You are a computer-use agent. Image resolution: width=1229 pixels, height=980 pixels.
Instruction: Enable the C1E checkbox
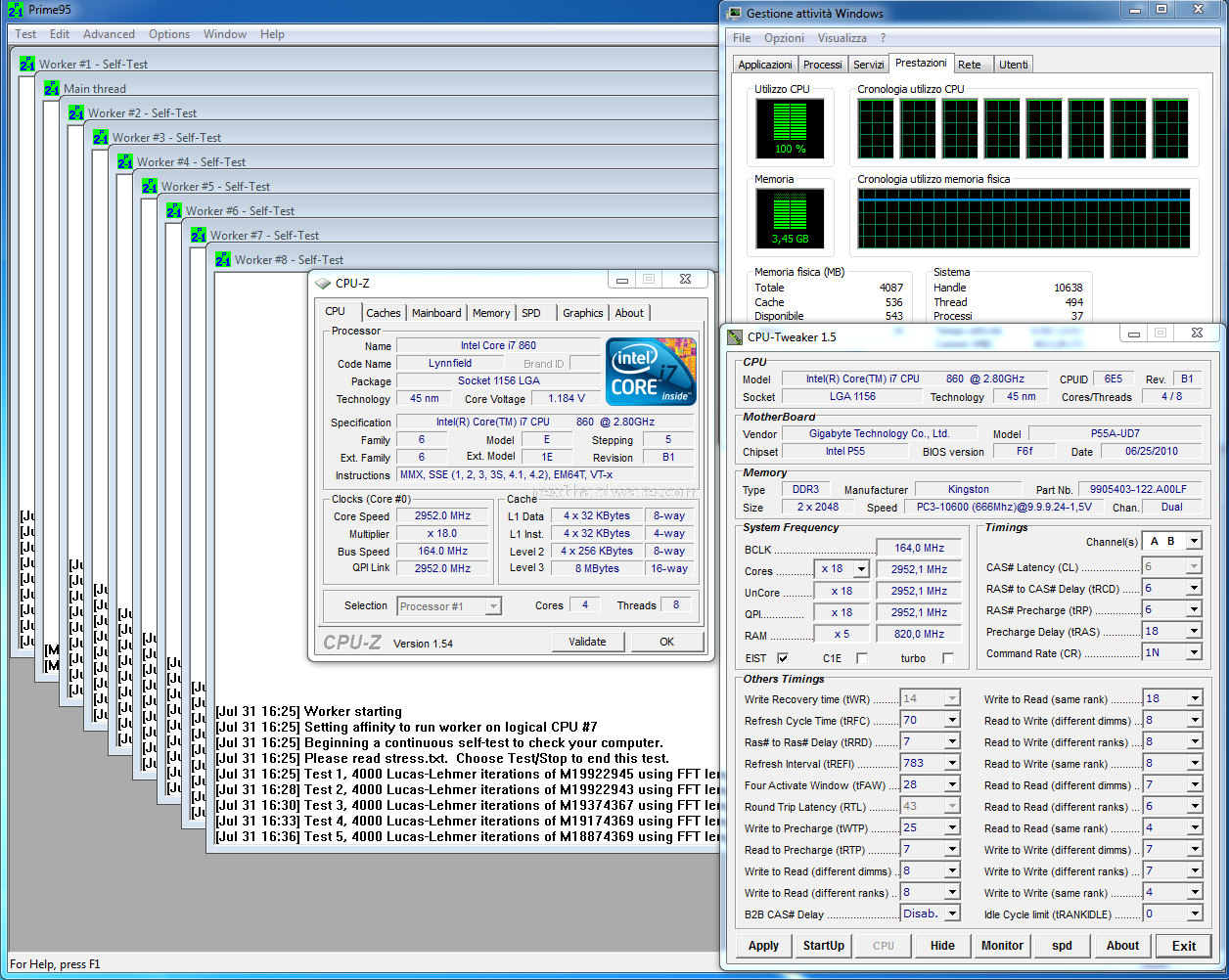(861, 658)
